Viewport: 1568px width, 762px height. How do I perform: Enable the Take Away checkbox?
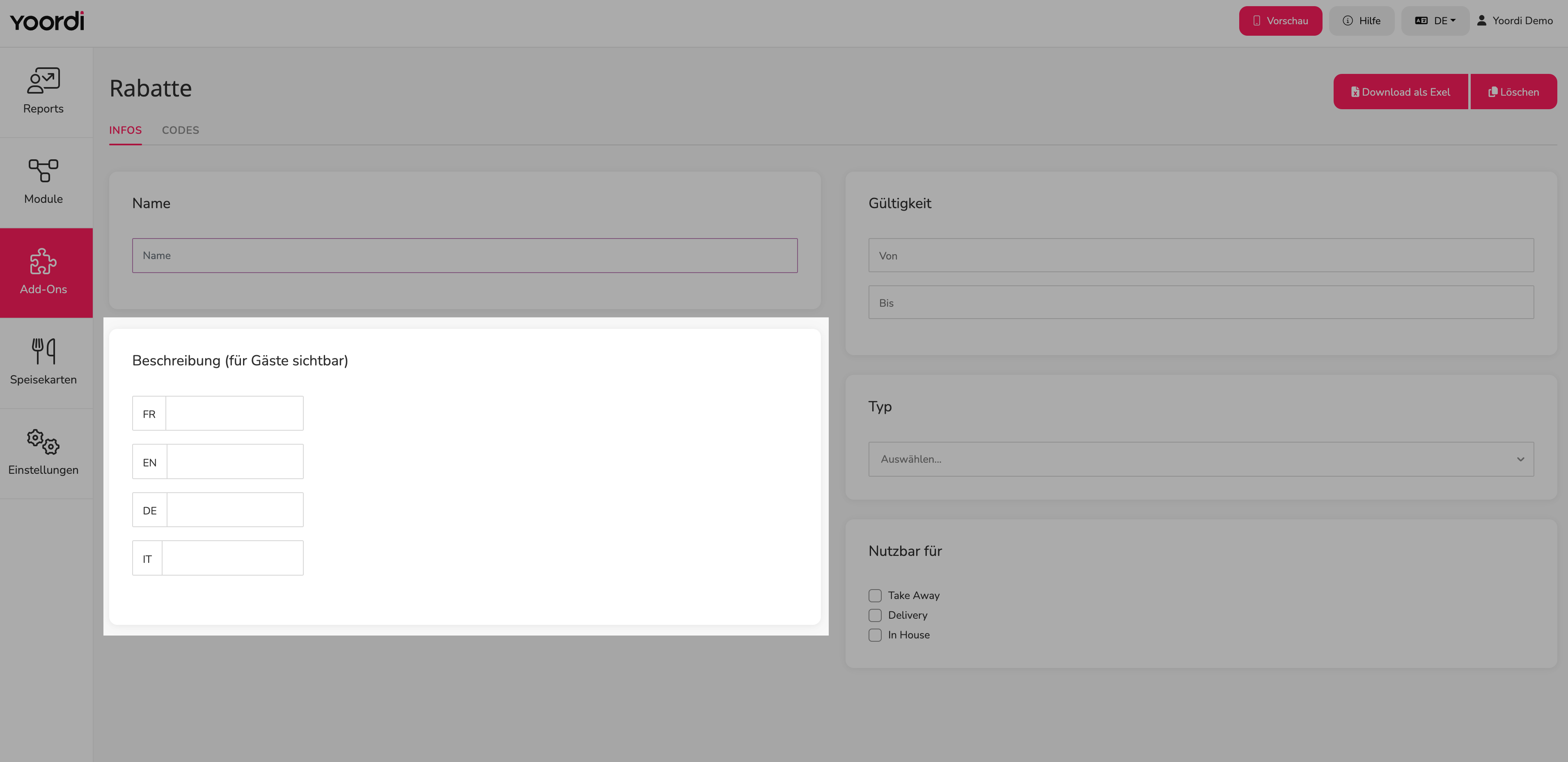[x=875, y=595]
